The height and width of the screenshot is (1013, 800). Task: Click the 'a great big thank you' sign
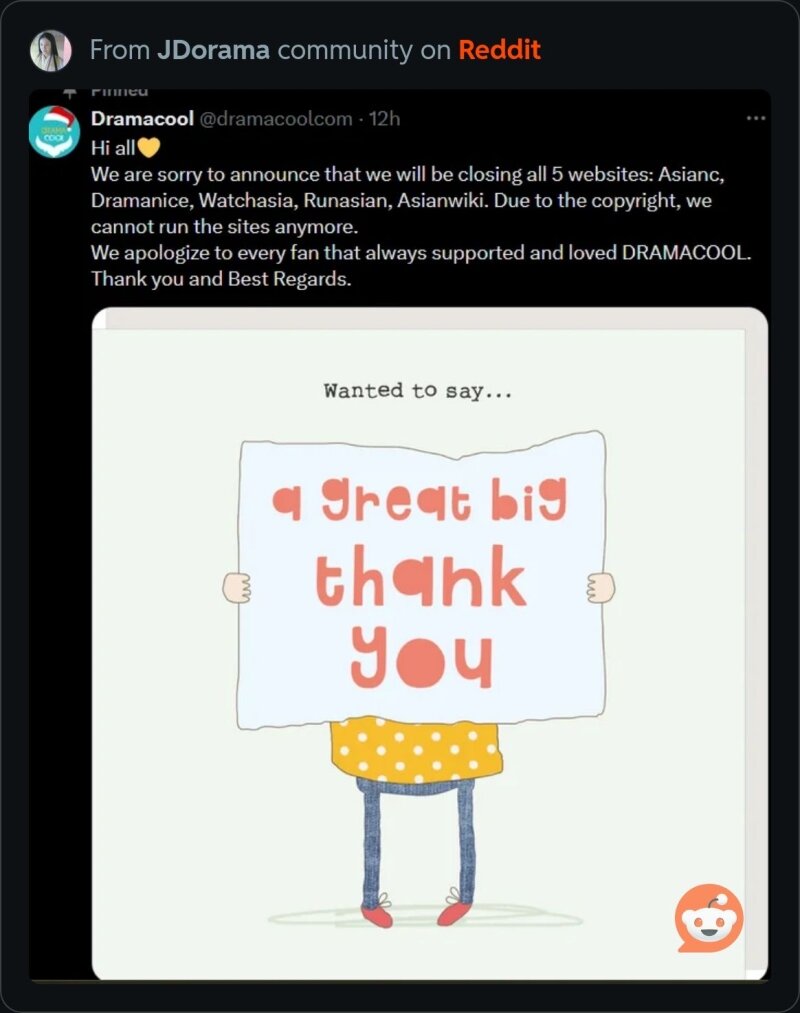click(x=421, y=580)
